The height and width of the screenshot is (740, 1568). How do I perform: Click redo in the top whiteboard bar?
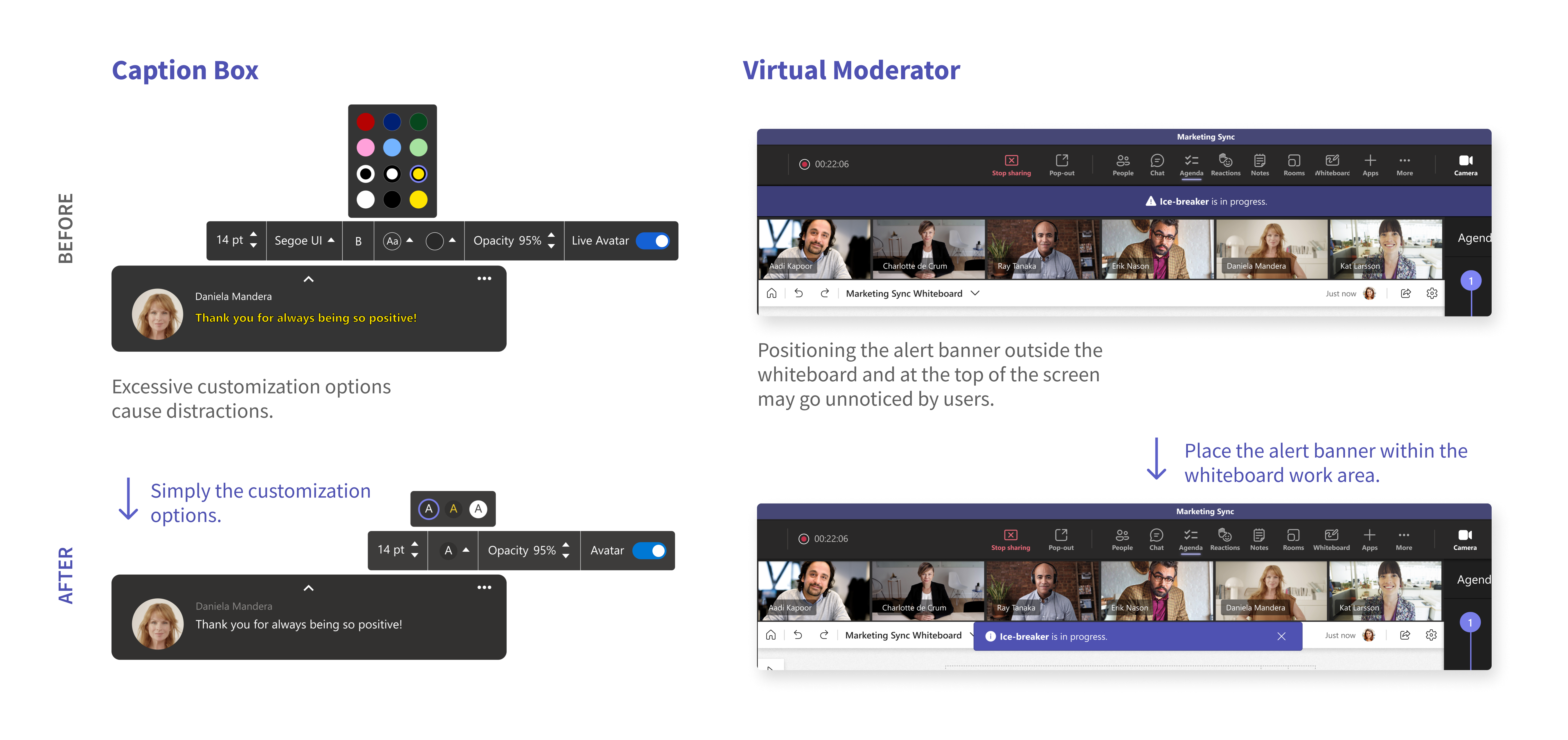pyautogui.click(x=825, y=293)
